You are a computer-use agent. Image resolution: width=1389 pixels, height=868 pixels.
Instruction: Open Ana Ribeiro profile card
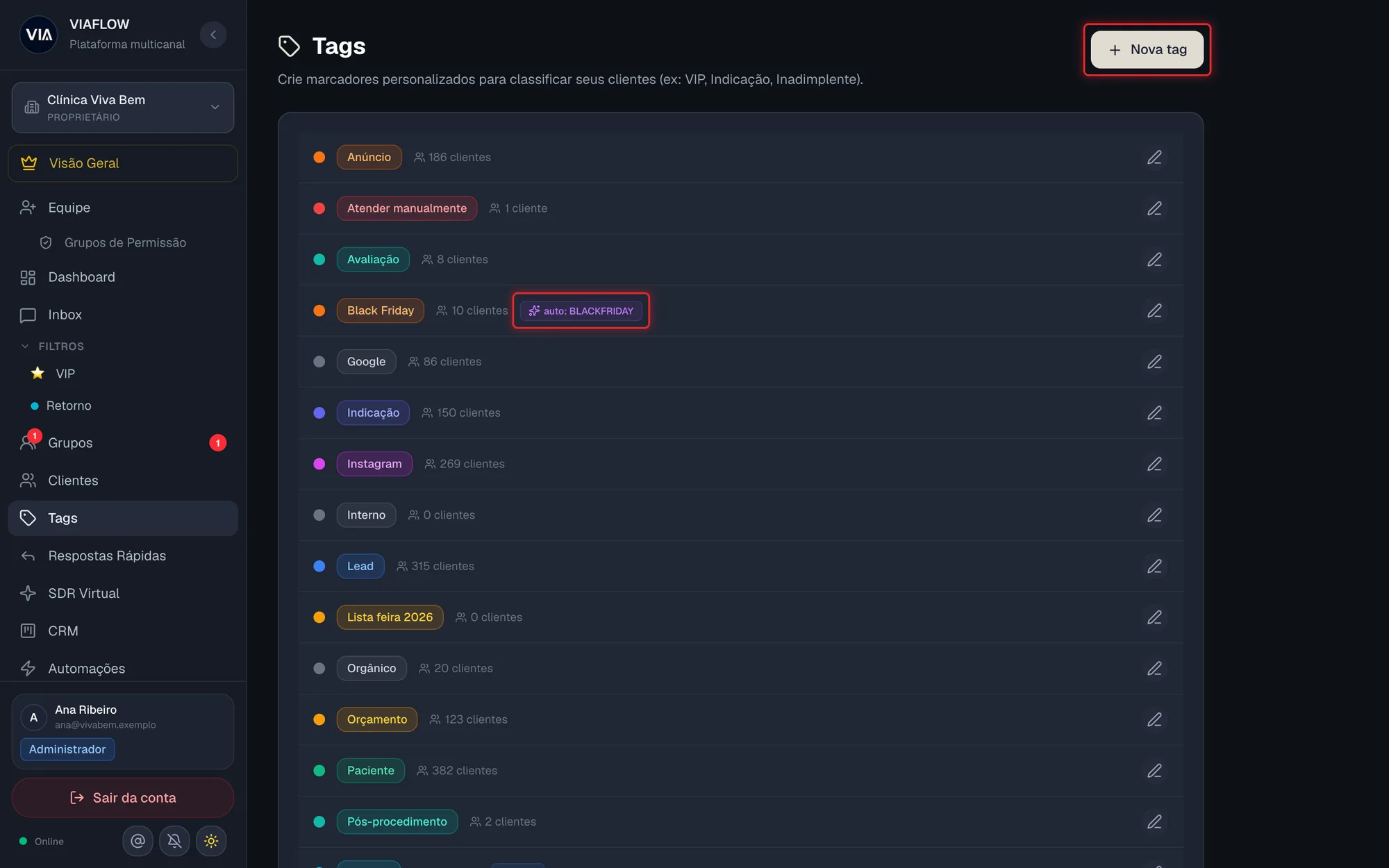(x=123, y=731)
